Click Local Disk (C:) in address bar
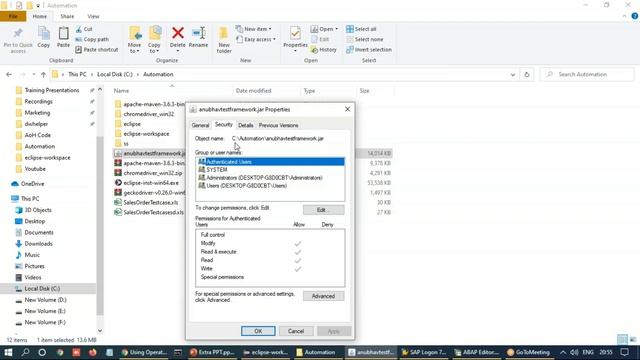 point(115,75)
